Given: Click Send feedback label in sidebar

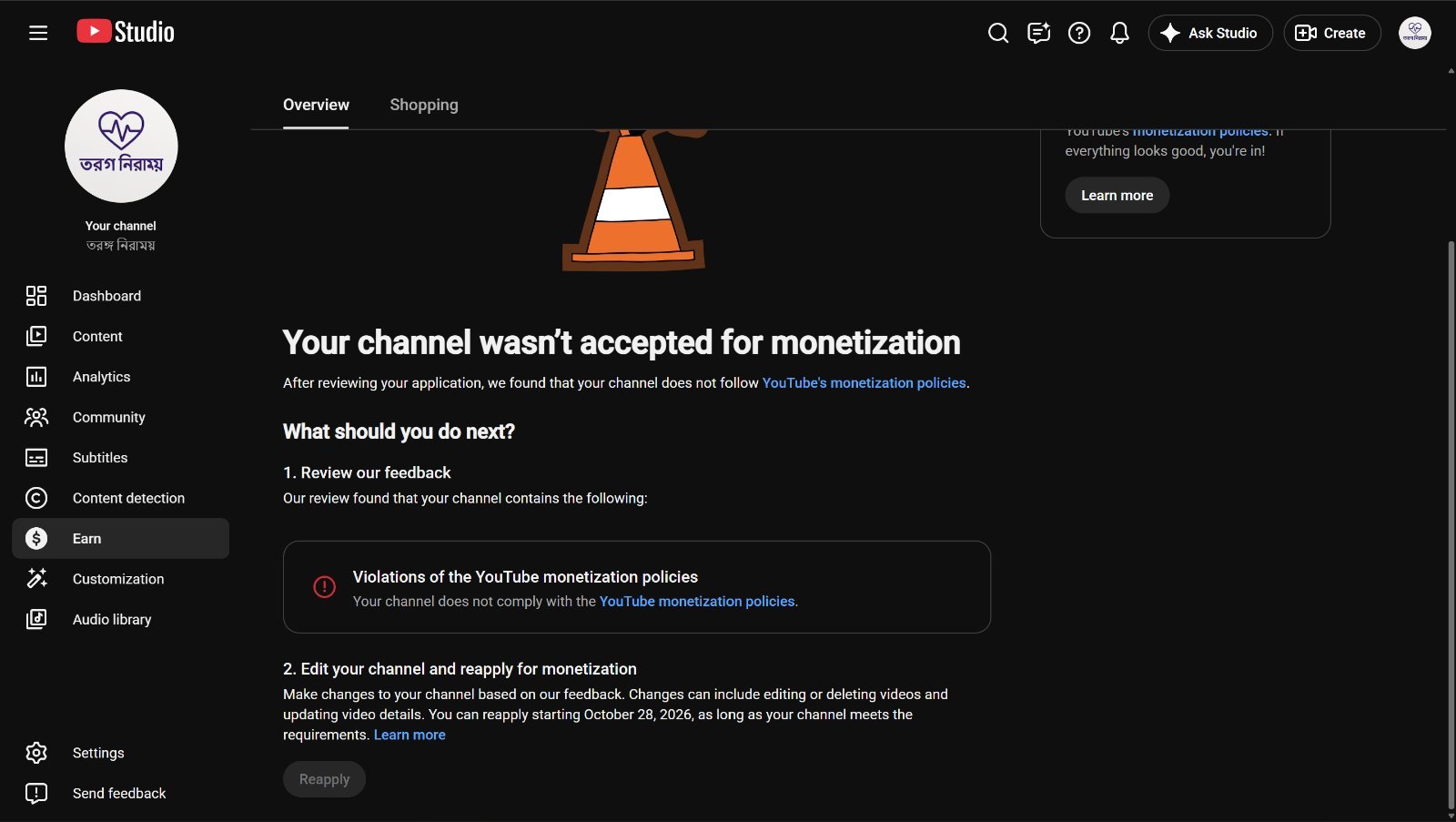Looking at the screenshot, I should point(119,793).
